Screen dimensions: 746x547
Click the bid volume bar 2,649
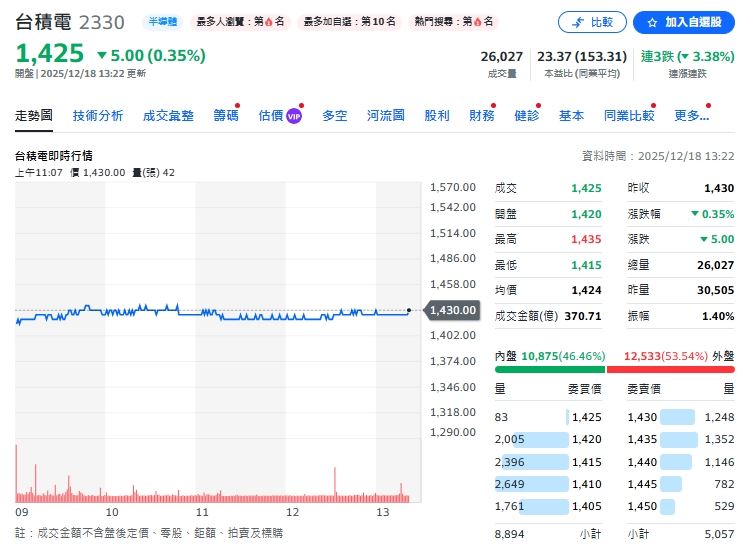click(x=532, y=484)
